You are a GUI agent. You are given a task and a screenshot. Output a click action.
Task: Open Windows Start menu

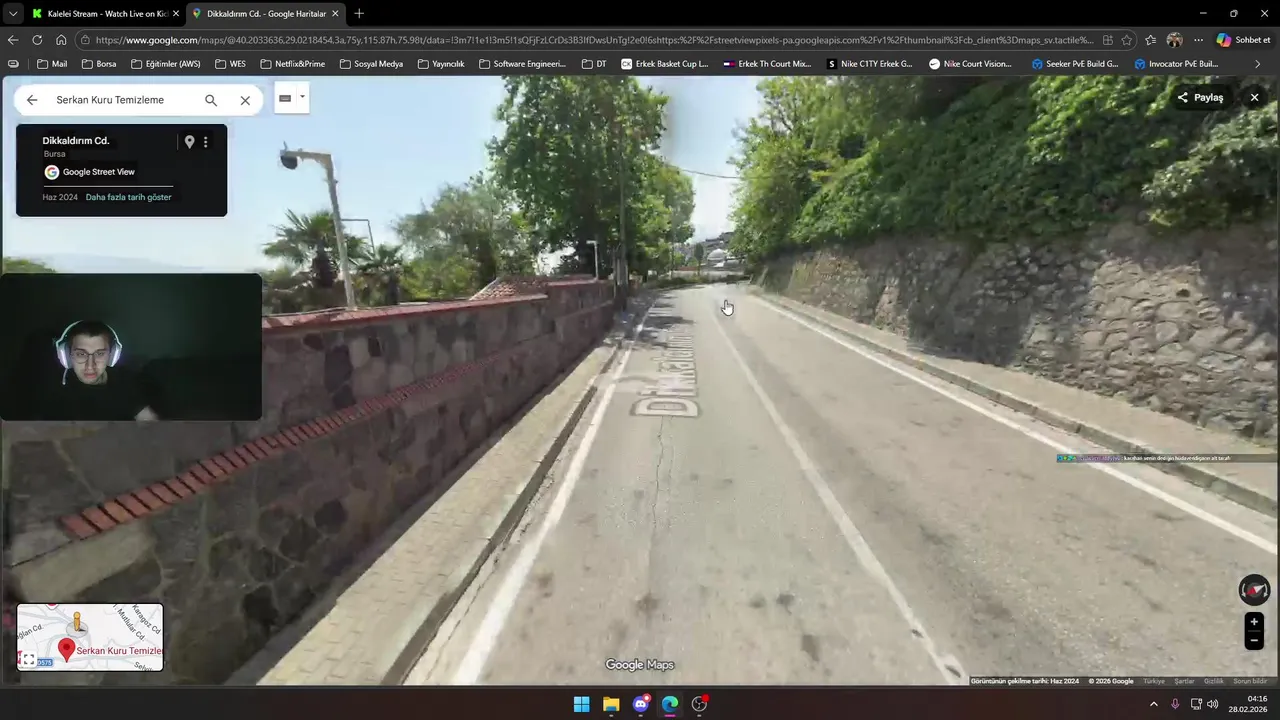(581, 704)
